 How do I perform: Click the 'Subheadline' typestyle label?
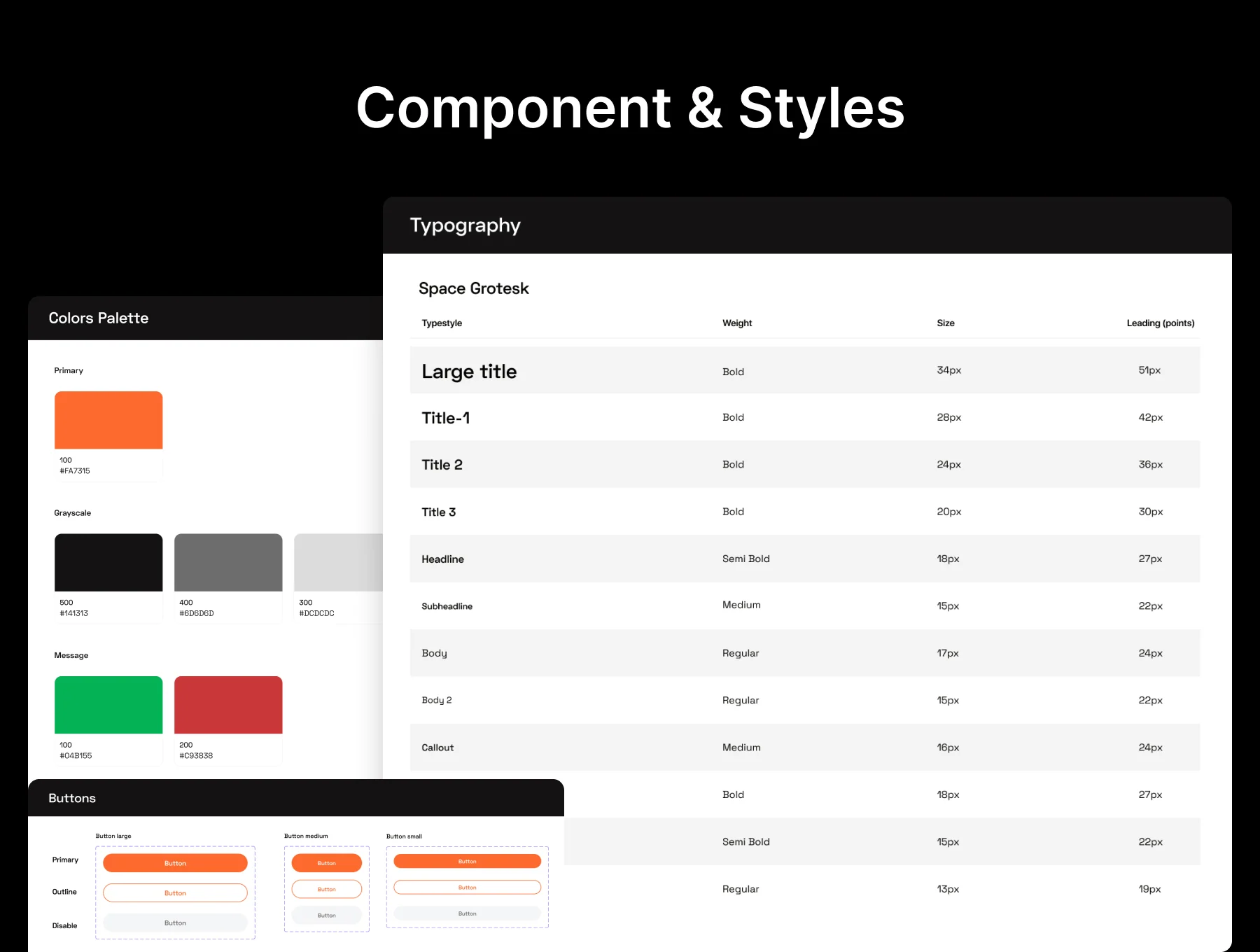pos(447,606)
